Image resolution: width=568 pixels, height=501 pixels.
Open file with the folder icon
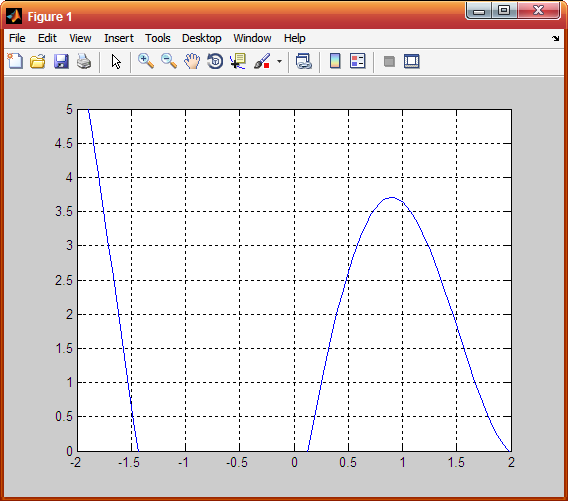point(38,61)
